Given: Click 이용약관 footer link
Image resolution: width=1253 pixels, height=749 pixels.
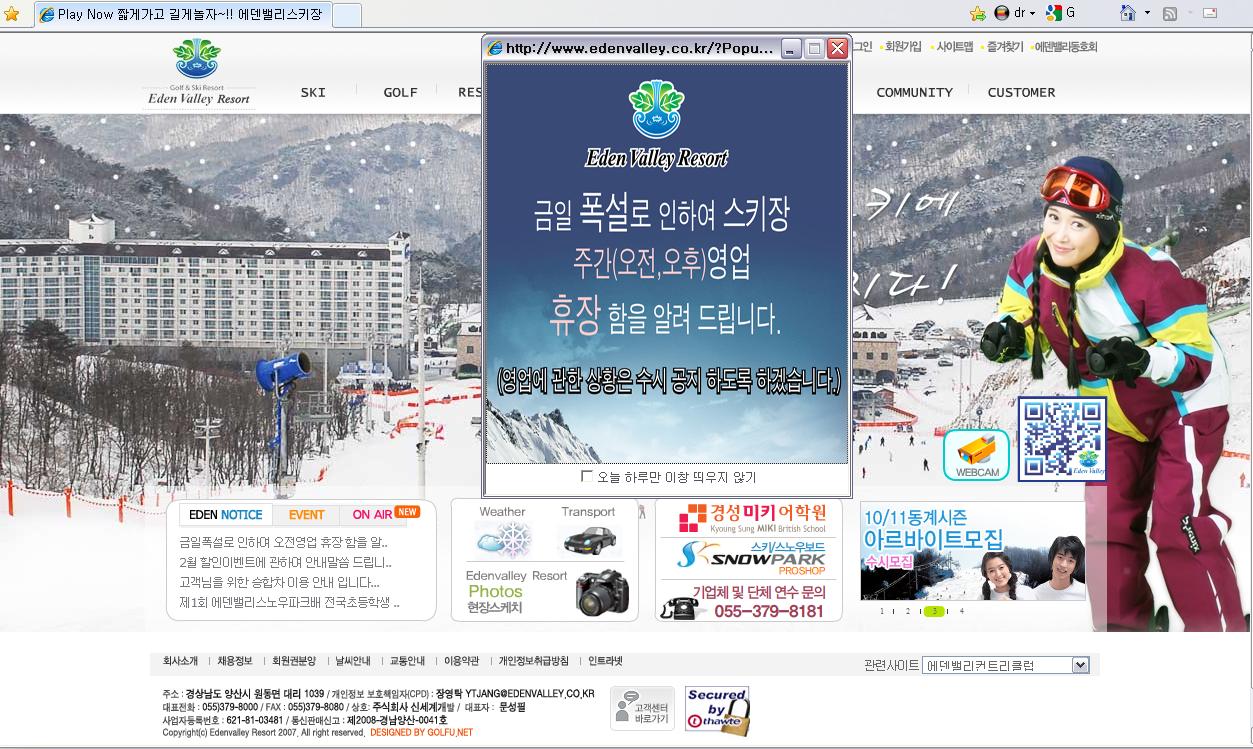Looking at the screenshot, I should [x=461, y=661].
